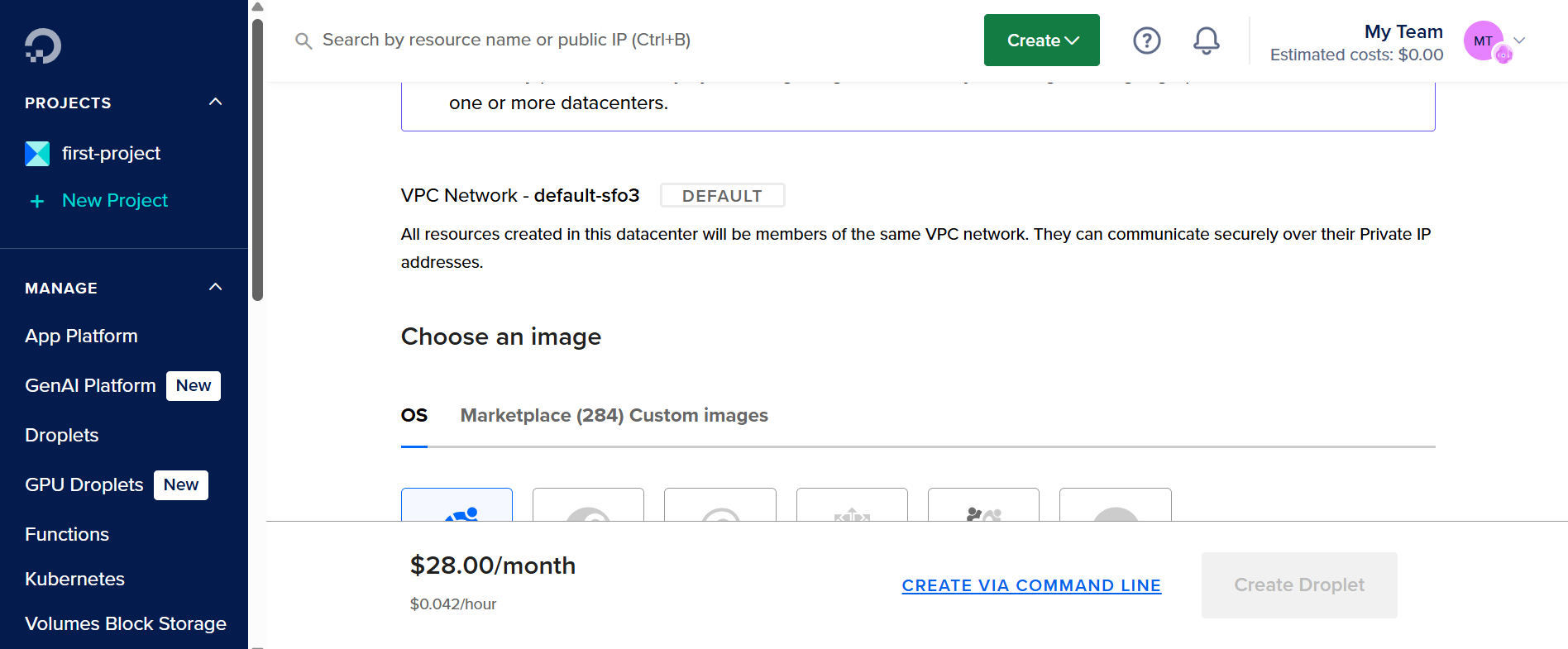Viewport: 1568px width, 649px height.
Task: Click the Create Droplet button
Action: (1299, 585)
